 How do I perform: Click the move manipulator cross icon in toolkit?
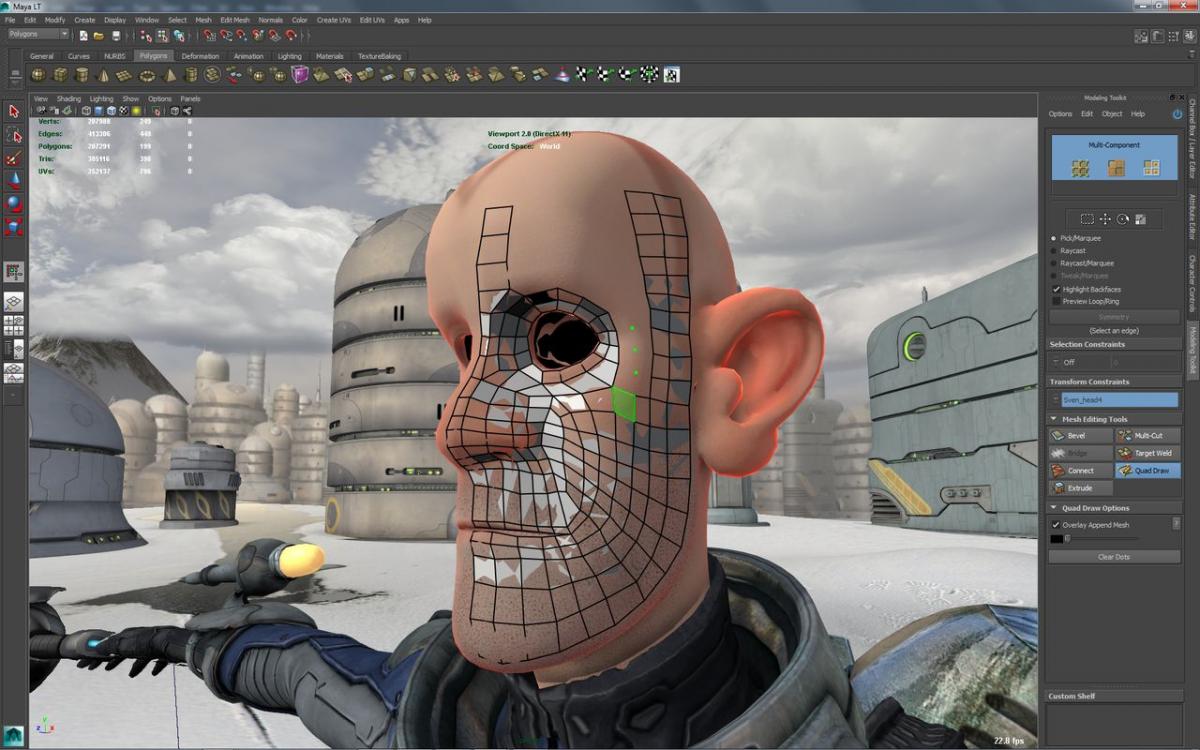(1105, 219)
